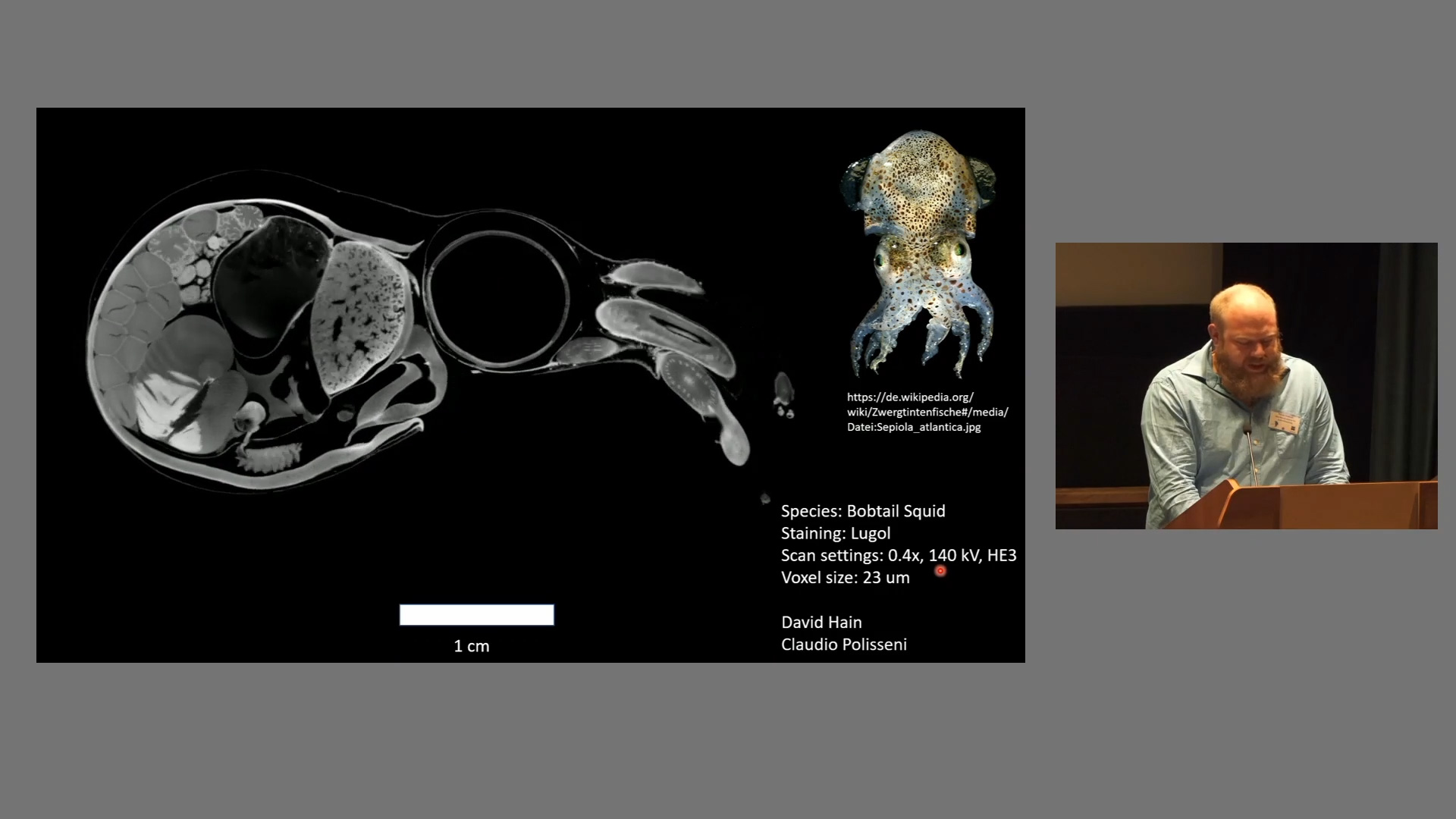Click the white 1 cm scale bar
This screenshot has height=819, width=1456.
pyautogui.click(x=476, y=614)
